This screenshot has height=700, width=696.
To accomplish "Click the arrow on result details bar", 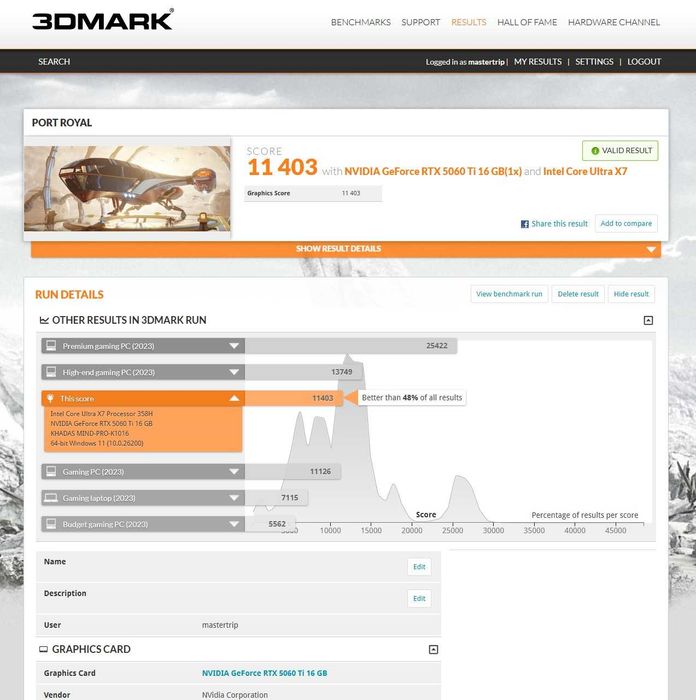I will 651,250.
